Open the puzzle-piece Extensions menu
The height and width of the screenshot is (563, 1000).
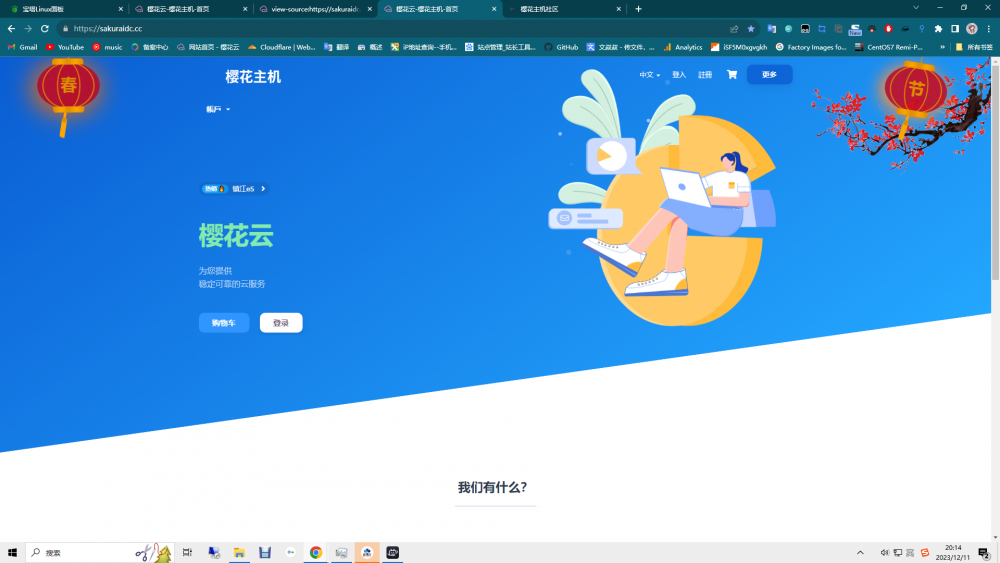point(938,29)
